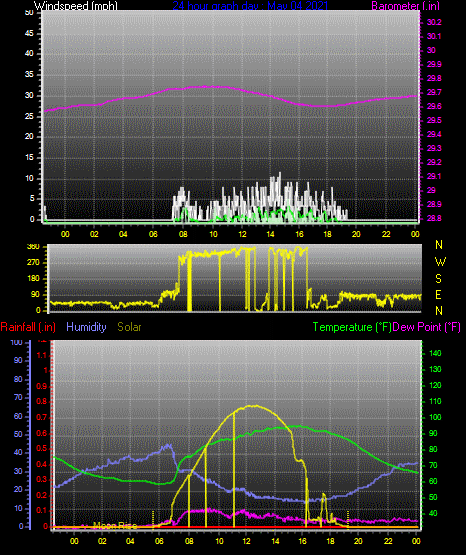
Task: Click the Dew Point (°F) legend label
Action: point(427,327)
